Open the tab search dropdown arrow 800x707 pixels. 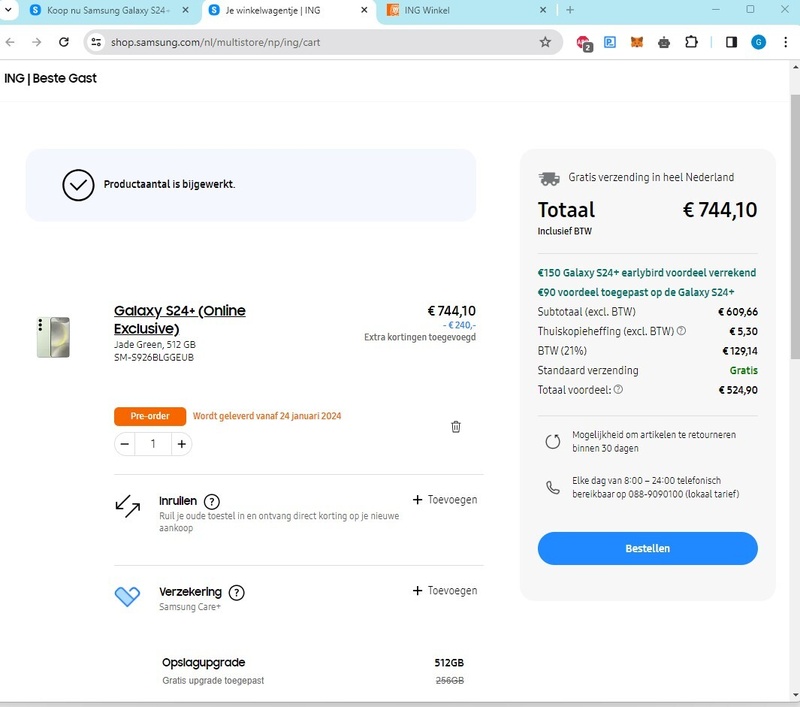(9, 10)
